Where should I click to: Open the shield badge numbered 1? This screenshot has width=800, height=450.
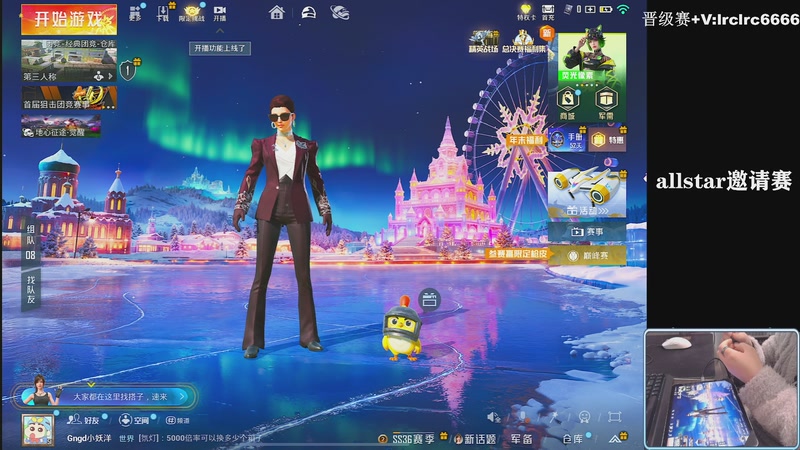point(128,70)
